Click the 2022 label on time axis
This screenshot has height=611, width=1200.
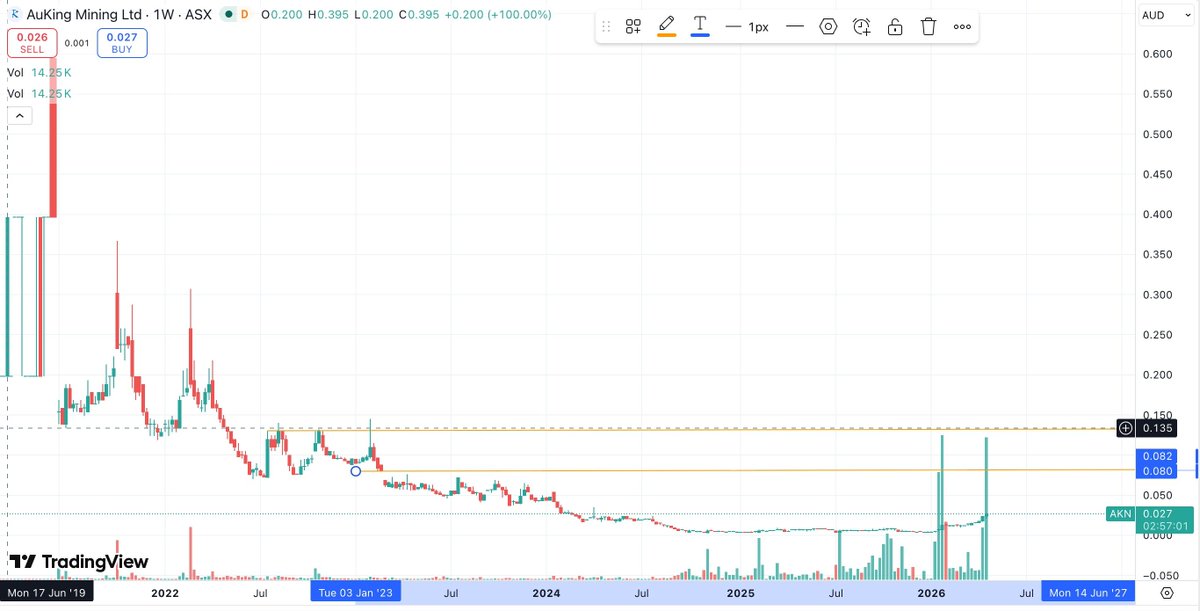164,593
